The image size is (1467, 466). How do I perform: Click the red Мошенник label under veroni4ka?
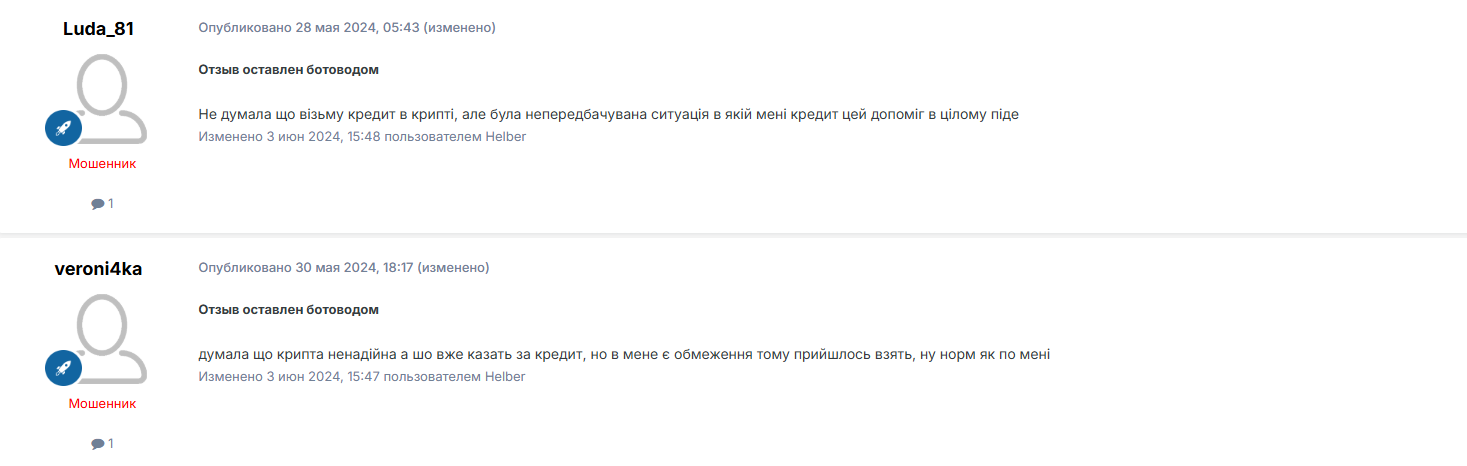click(102, 404)
